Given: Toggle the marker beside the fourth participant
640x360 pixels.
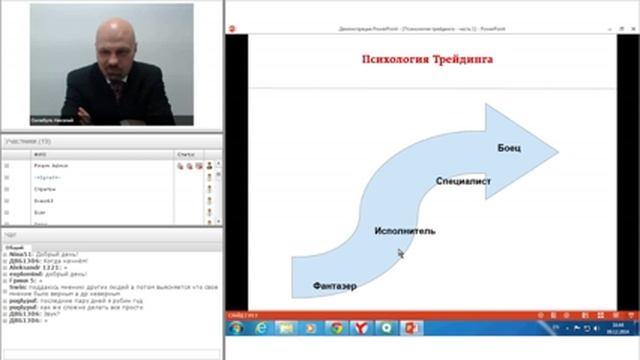Looking at the screenshot, I should (7, 201).
